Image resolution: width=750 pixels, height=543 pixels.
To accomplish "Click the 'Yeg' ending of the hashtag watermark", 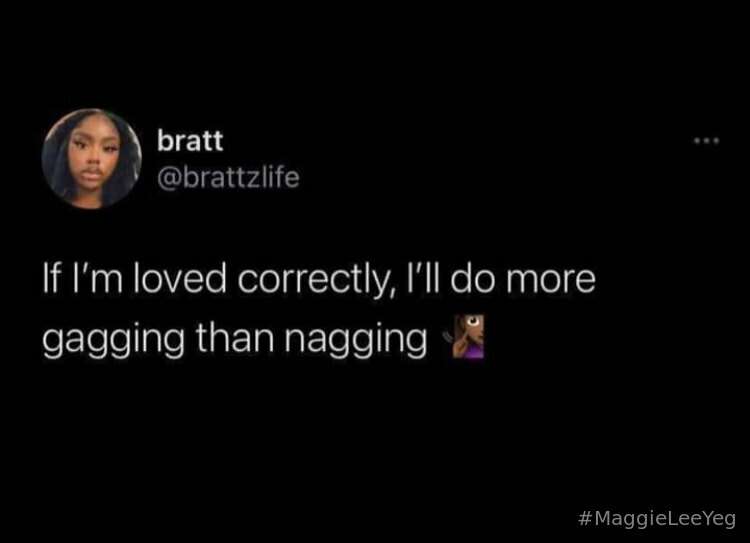I will pos(720,520).
